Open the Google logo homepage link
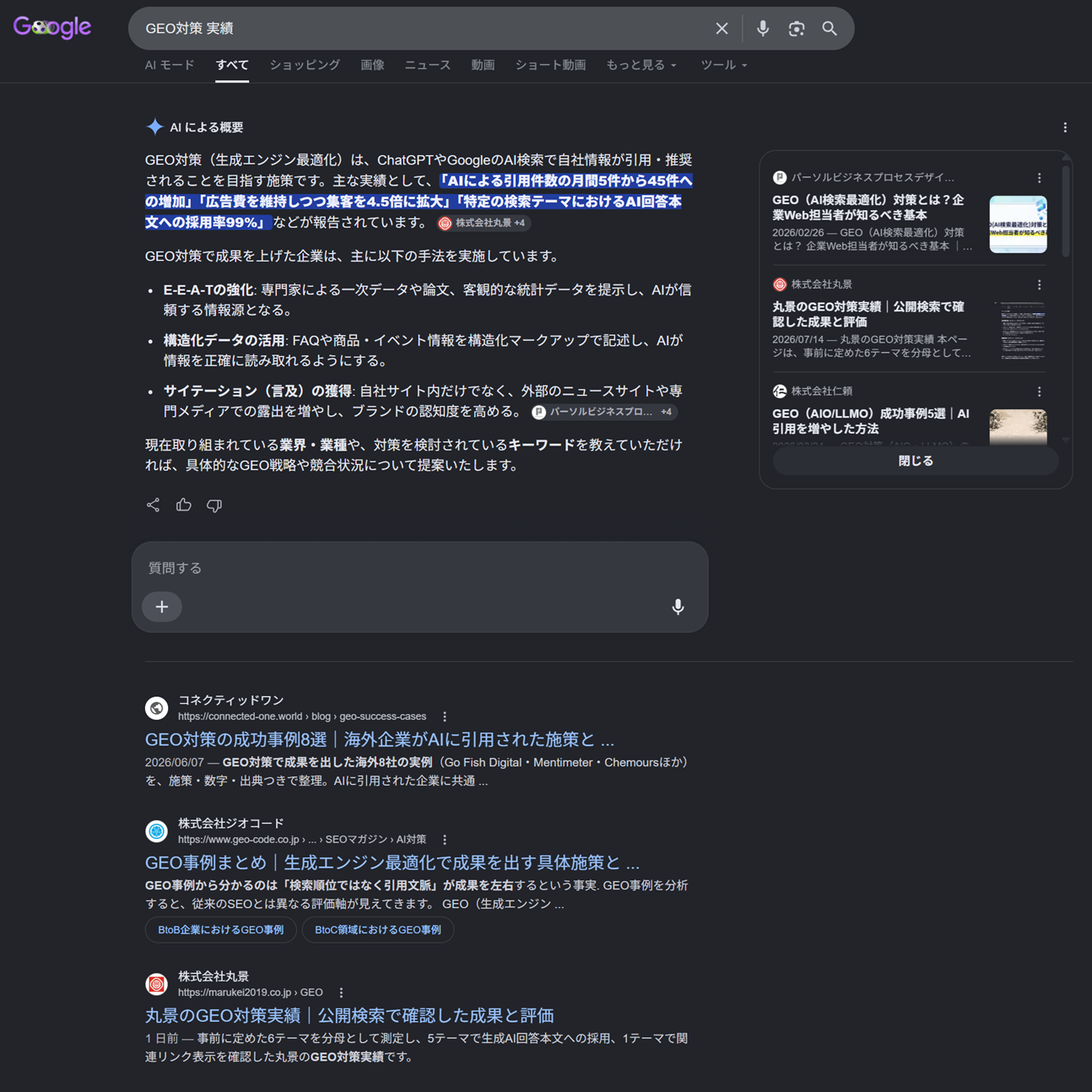Image resolution: width=1092 pixels, height=1092 pixels. click(52, 28)
